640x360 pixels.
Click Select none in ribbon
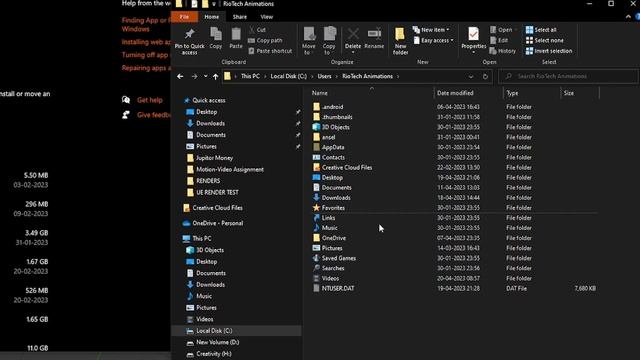coord(544,40)
